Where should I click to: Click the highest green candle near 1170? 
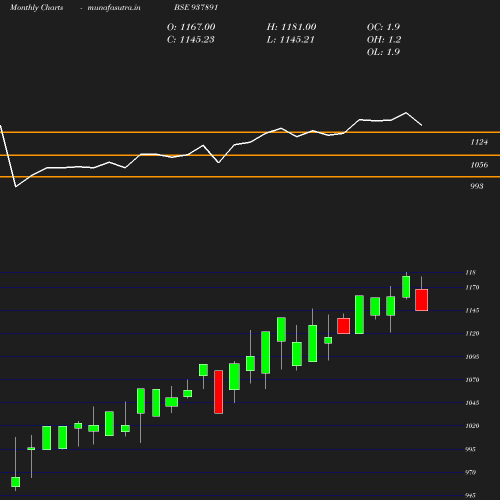click(406, 287)
